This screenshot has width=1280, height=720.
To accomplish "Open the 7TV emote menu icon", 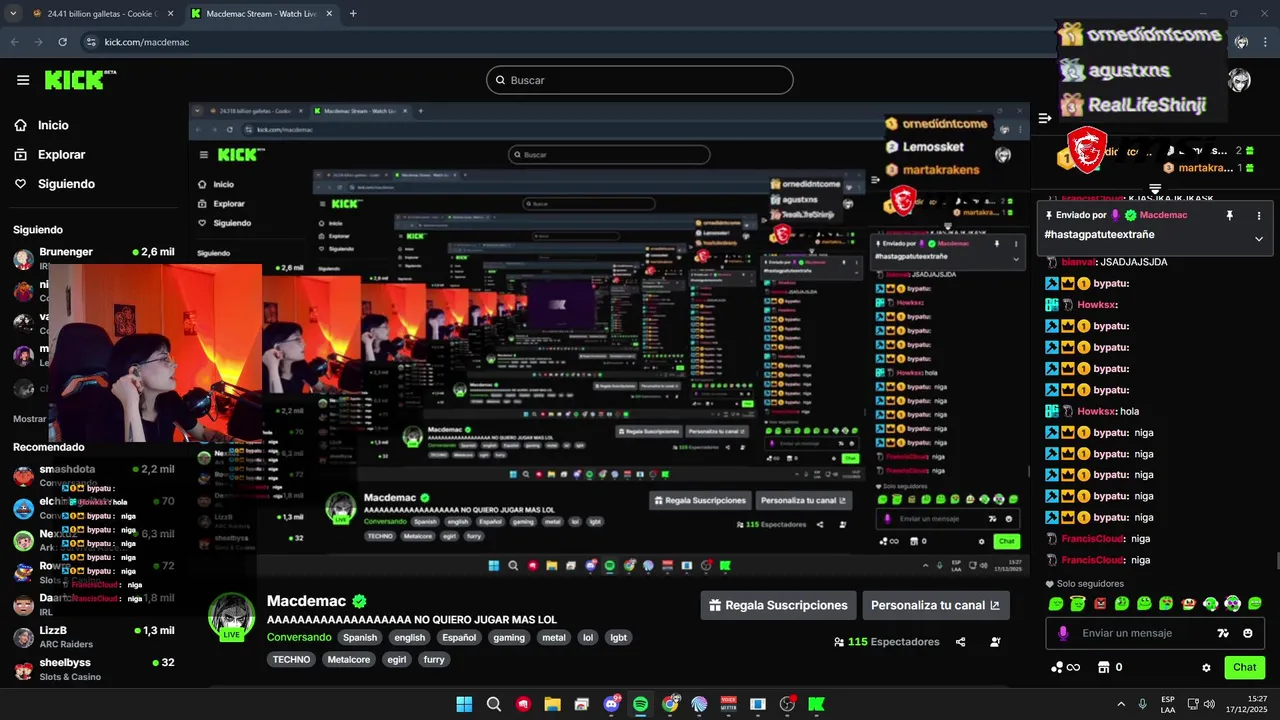I will click(x=1222, y=633).
